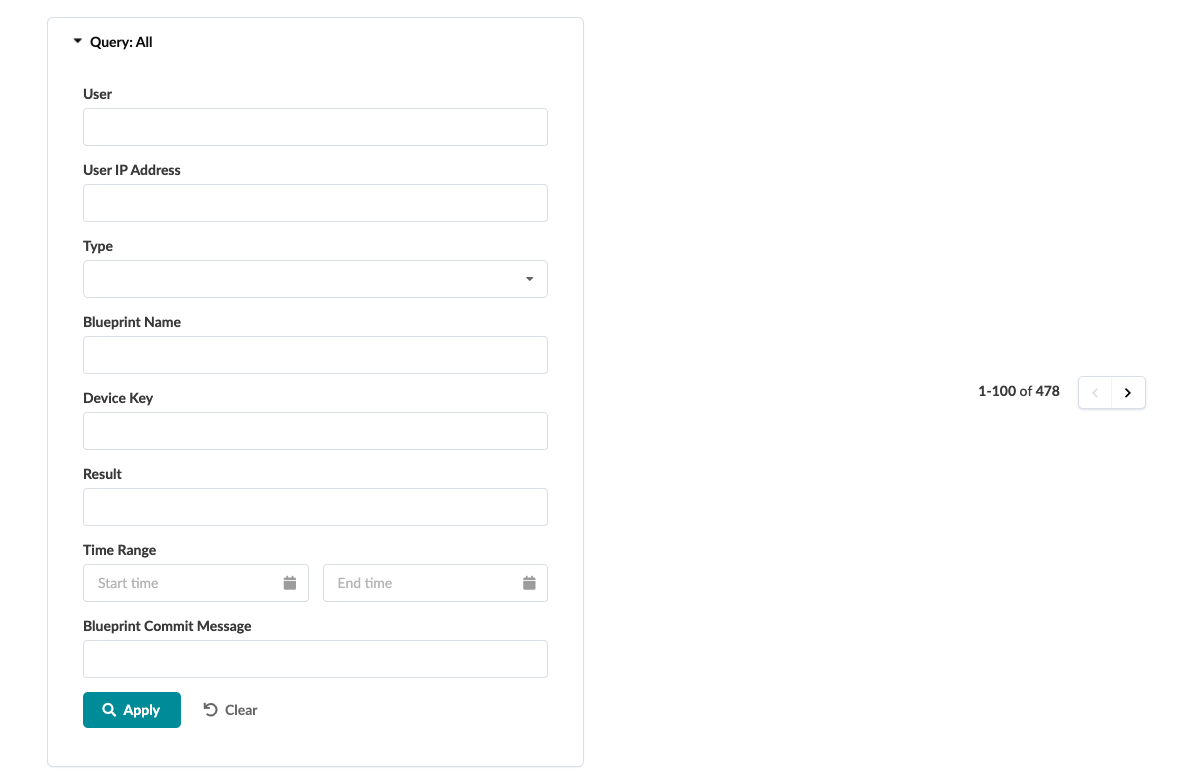Click the previous page arrow

(x=1095, y=393)
